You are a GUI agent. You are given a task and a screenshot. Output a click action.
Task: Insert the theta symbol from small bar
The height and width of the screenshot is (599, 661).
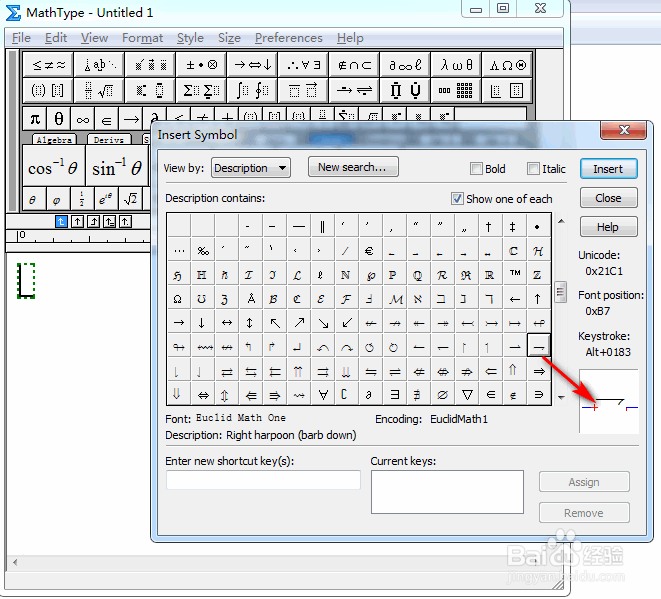point(59,119)
